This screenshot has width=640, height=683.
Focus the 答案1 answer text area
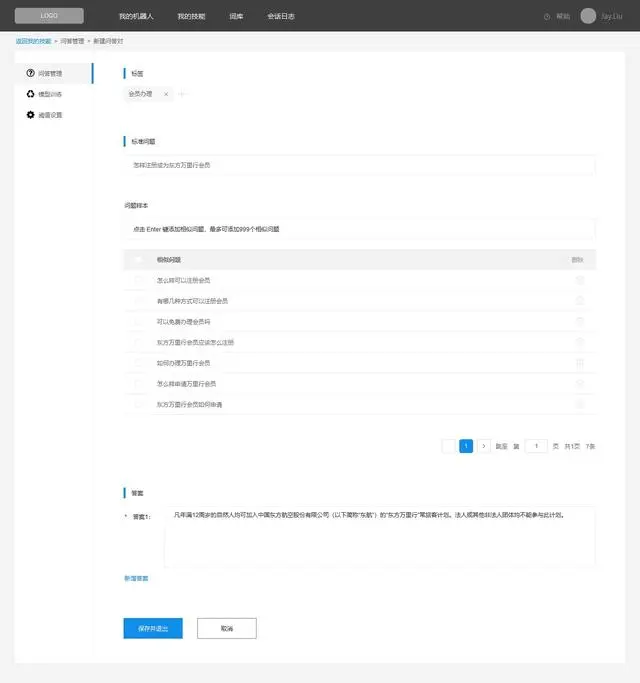(x=379, y=537)
